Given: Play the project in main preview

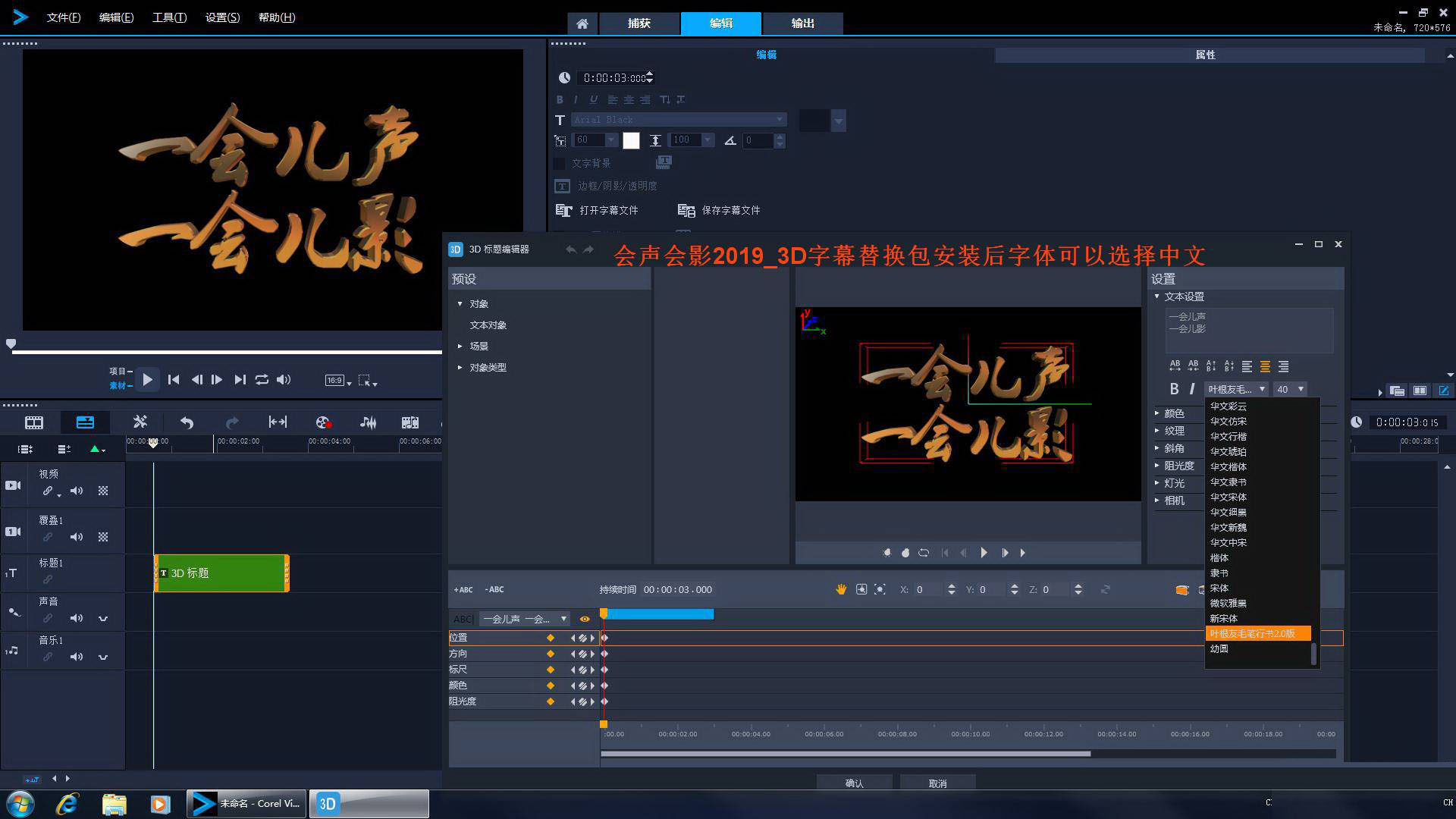Looking at the screenshot, I should [x=148, y=379].
